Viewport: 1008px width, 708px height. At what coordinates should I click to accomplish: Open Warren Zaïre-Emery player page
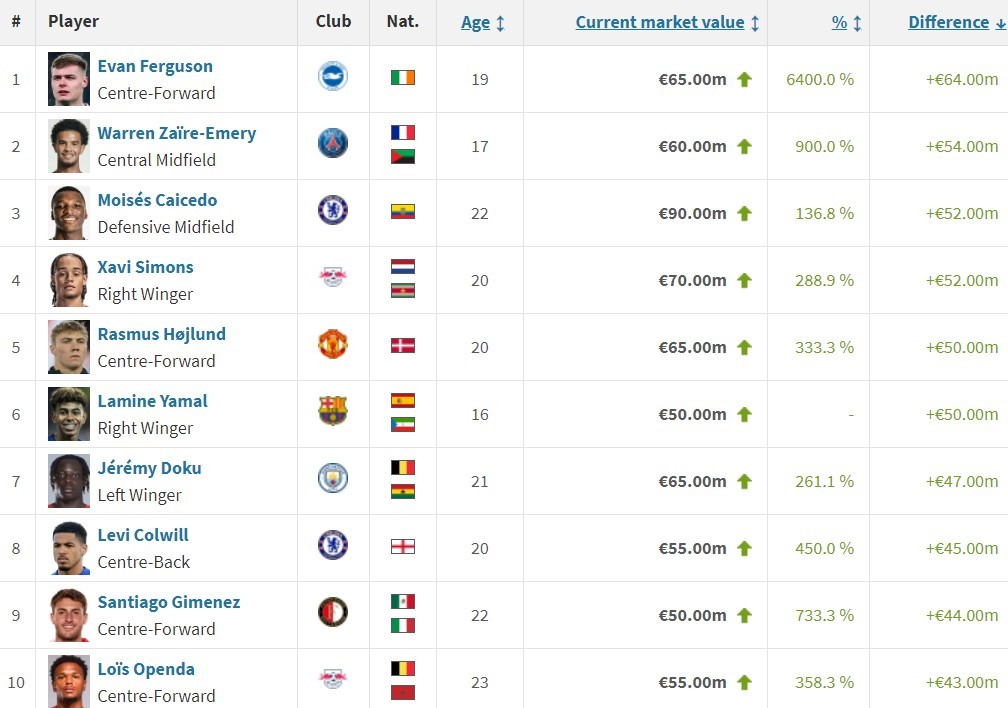177,133
